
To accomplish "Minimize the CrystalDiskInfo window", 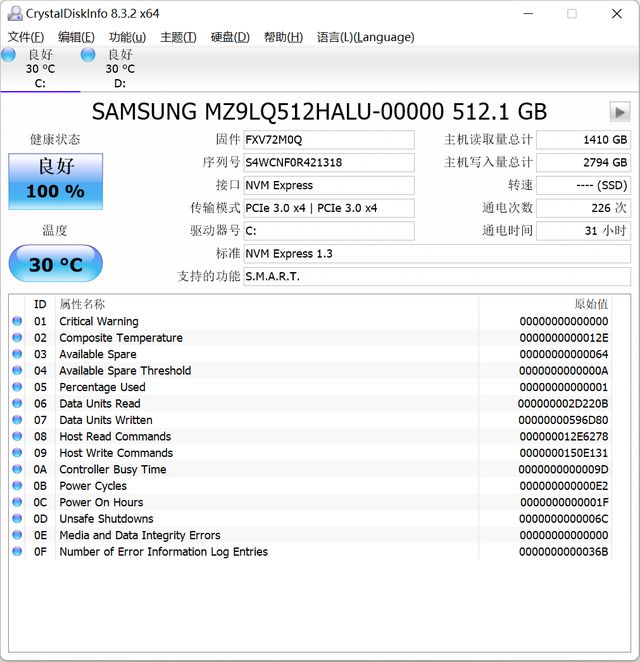I will 529,14.
